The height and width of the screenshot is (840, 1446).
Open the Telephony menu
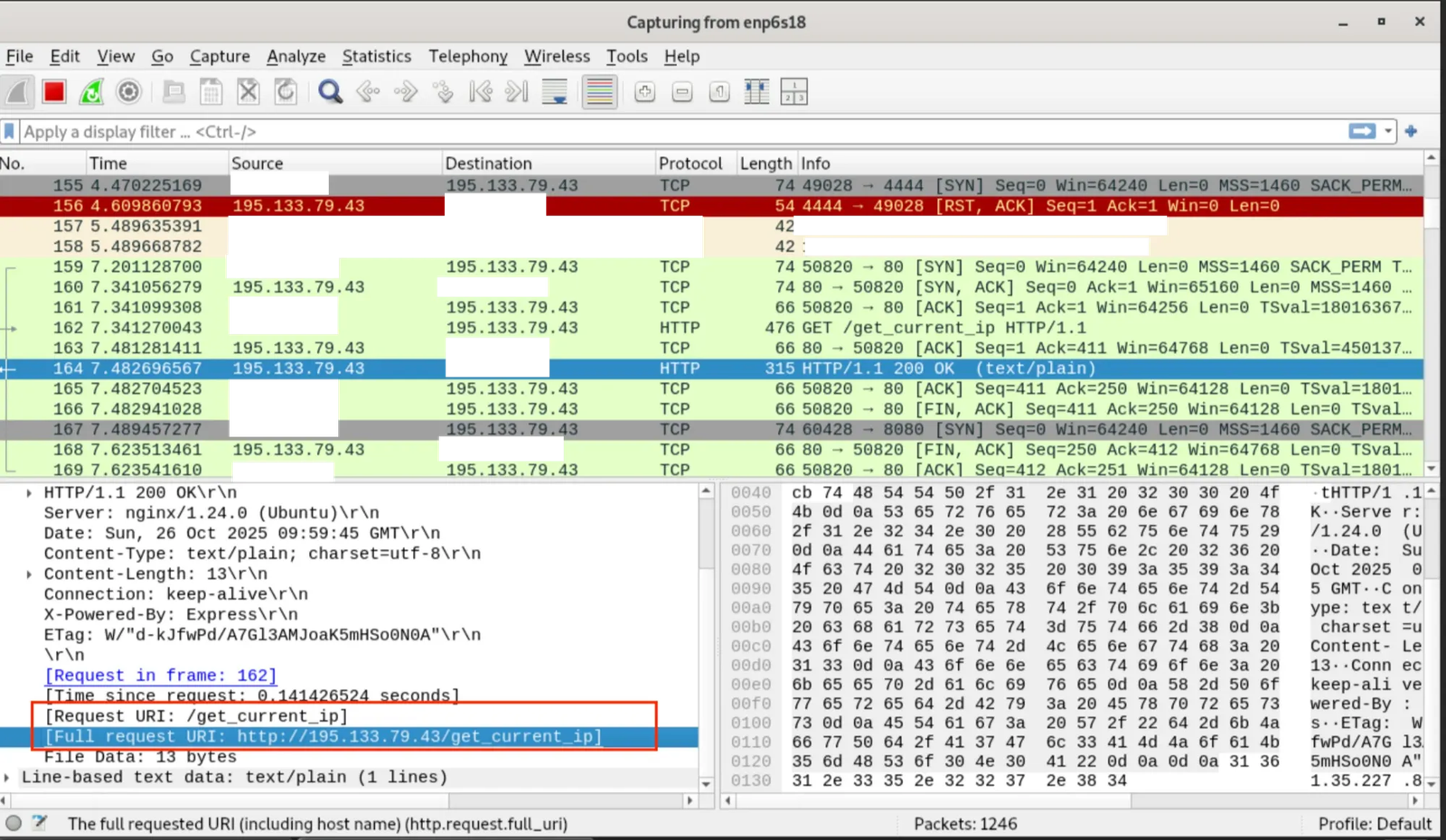[x=468, y=56]
